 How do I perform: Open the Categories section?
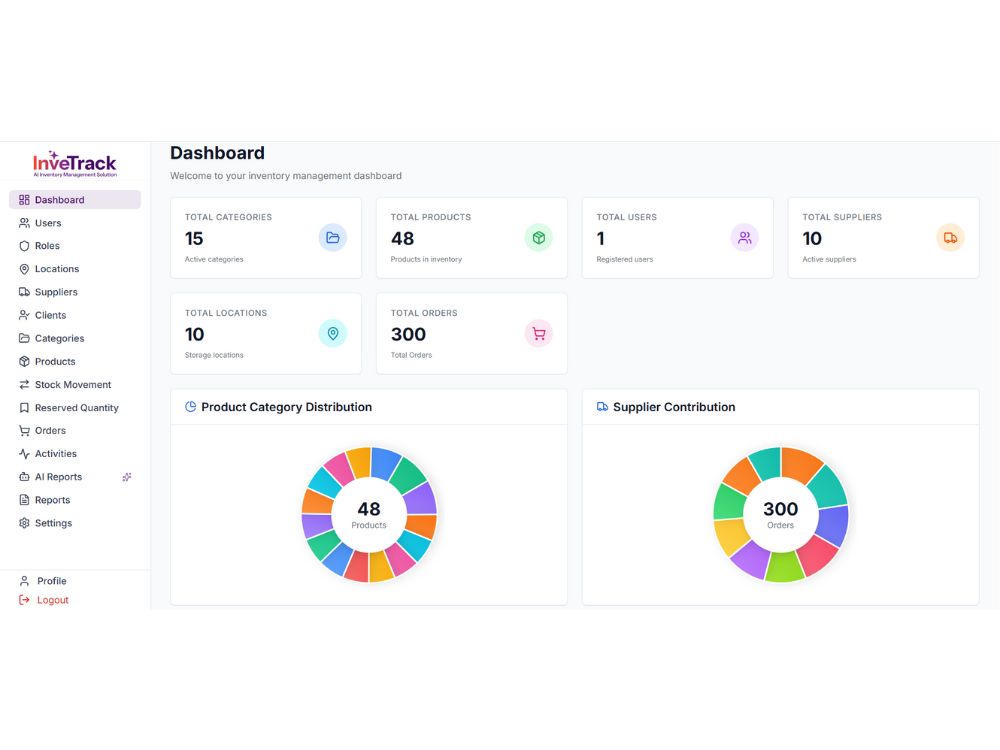[x=75, y=338]
